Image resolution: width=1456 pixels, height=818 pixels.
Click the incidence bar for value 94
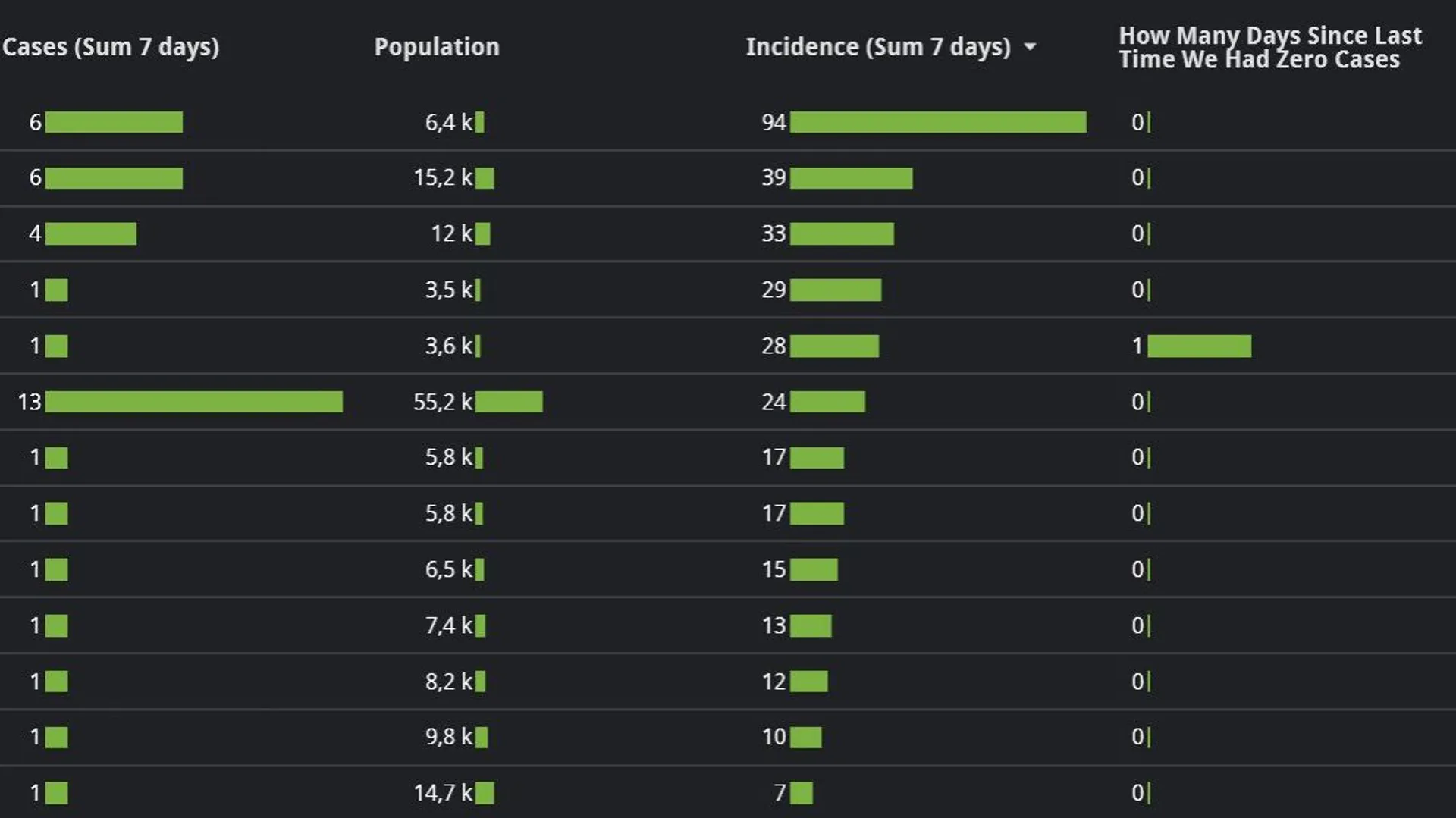coord(938,122)
